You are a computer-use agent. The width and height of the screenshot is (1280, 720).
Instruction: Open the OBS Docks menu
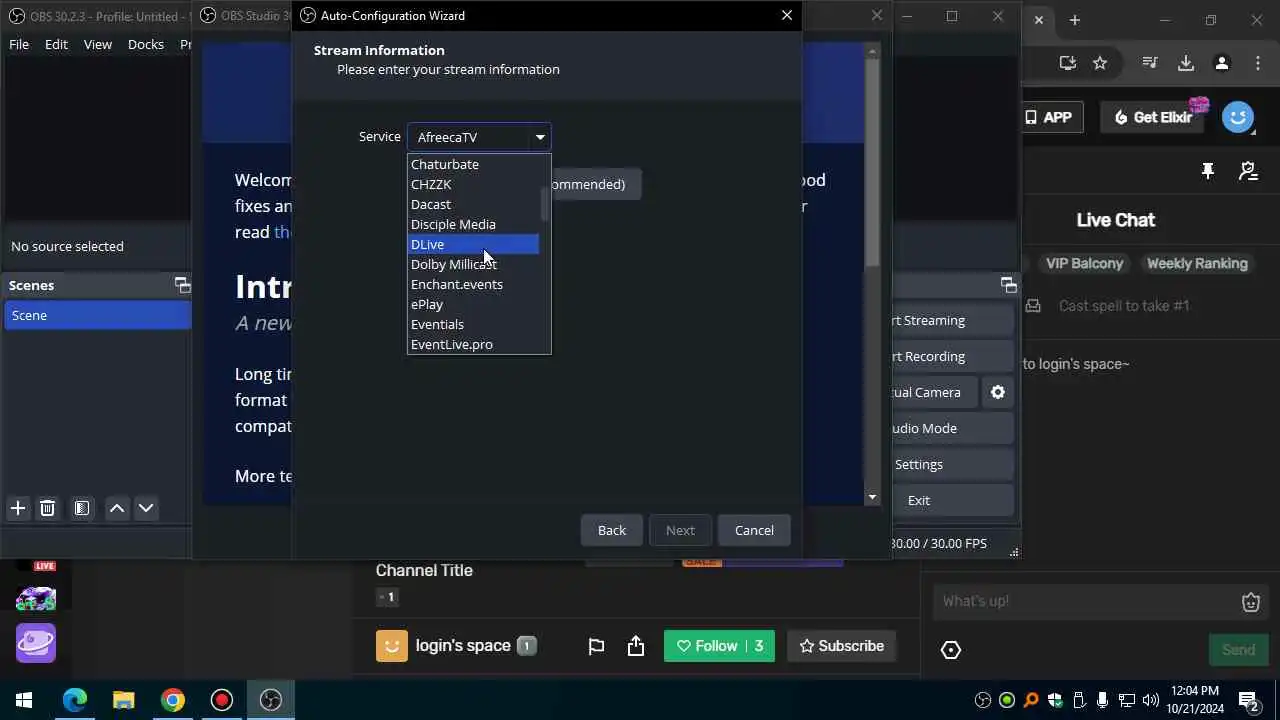146,44
